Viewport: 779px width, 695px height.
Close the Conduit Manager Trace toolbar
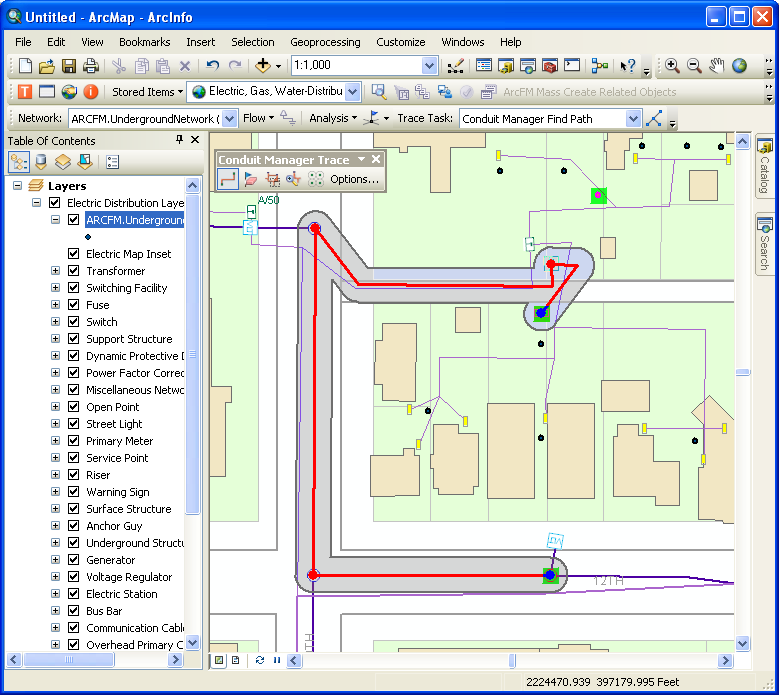click(x=376, y=159)
